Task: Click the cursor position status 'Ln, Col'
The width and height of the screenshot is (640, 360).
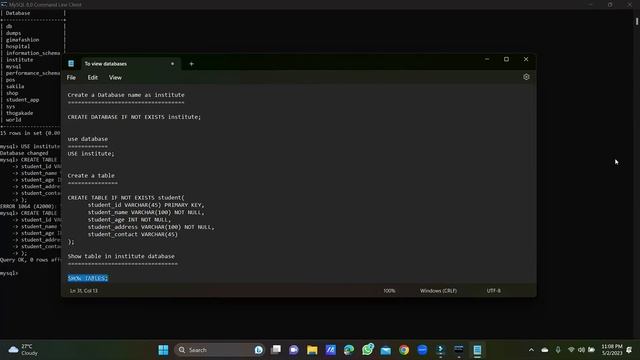Action: click(84, 291)
